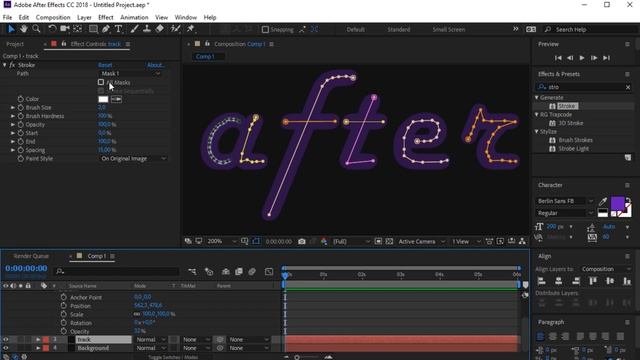Toggle stopwatch for End property
Viewport: 640px width, 360px height.
20,141
